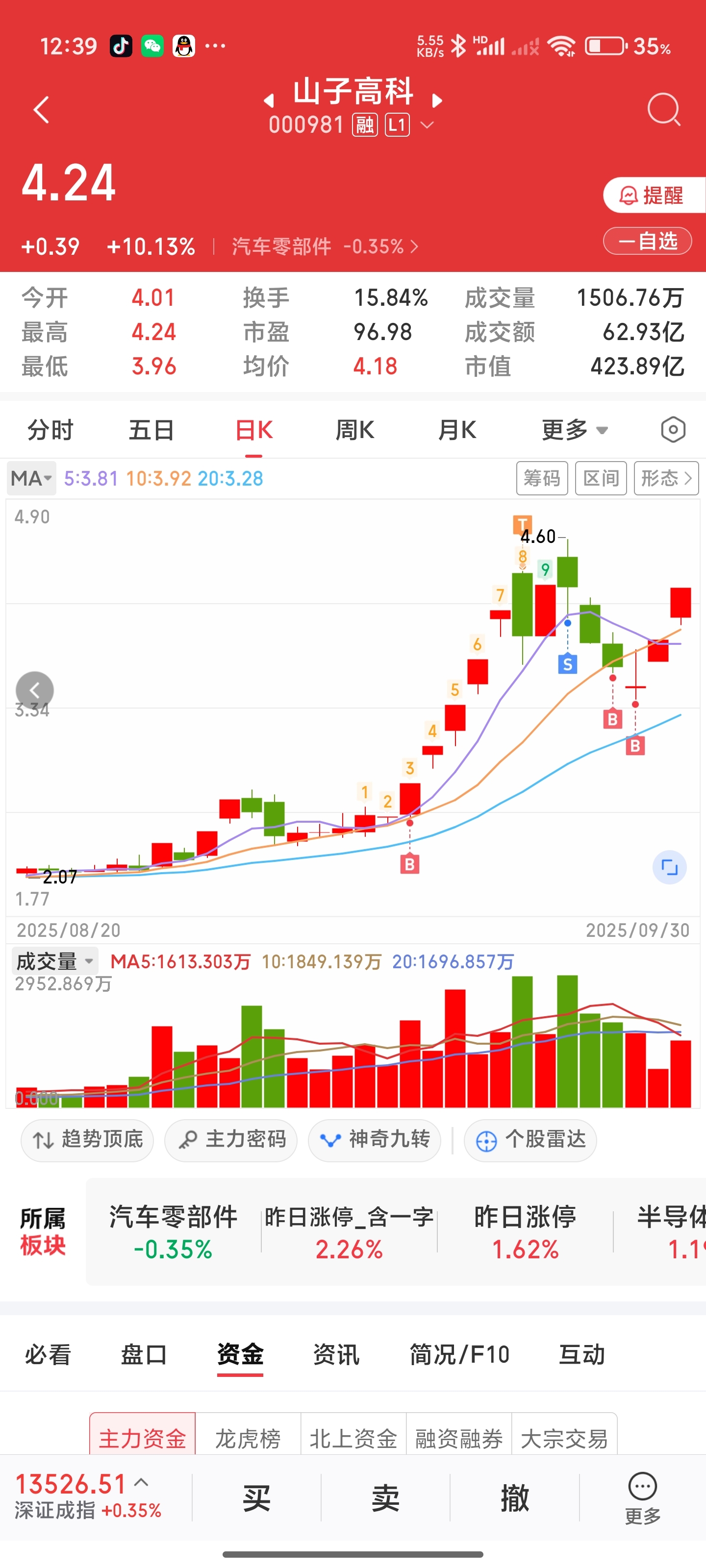The width and height of the screenshot is (706, 1568).
Task: Open the 简况/F10 tab
Action: tap(459, 1355)
